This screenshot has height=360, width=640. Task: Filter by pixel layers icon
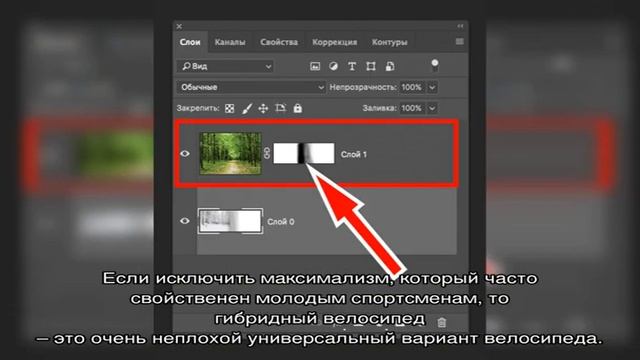coord(315,66)
